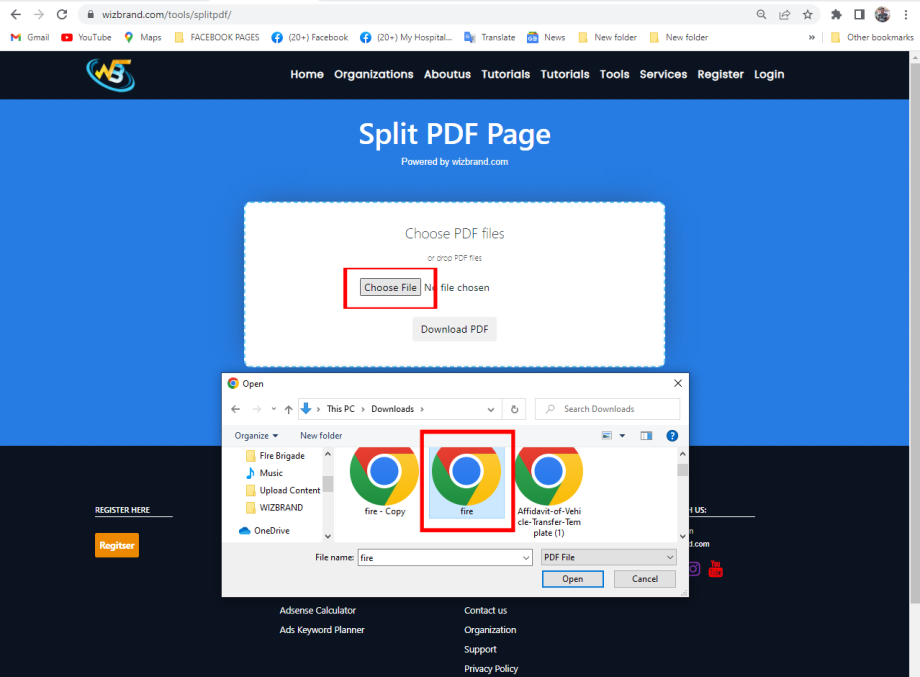Open the Privacy Policy link

[x=491, y=668]
